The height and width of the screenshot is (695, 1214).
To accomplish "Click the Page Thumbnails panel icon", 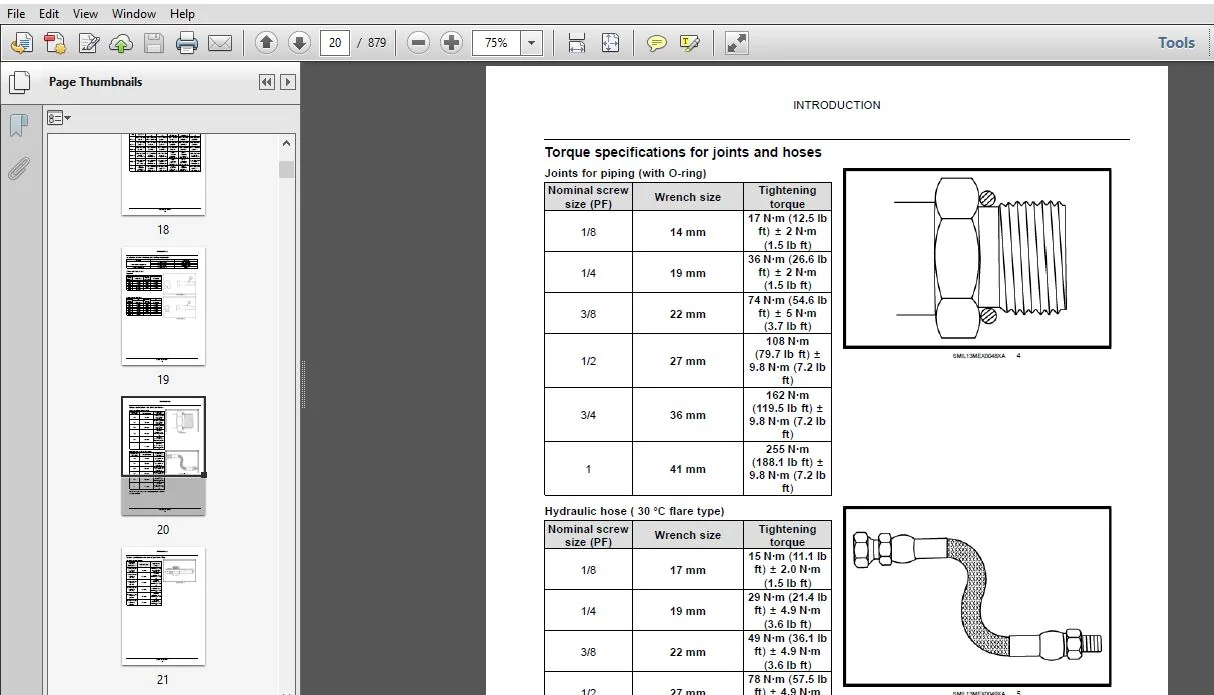I will coord(19,83).
